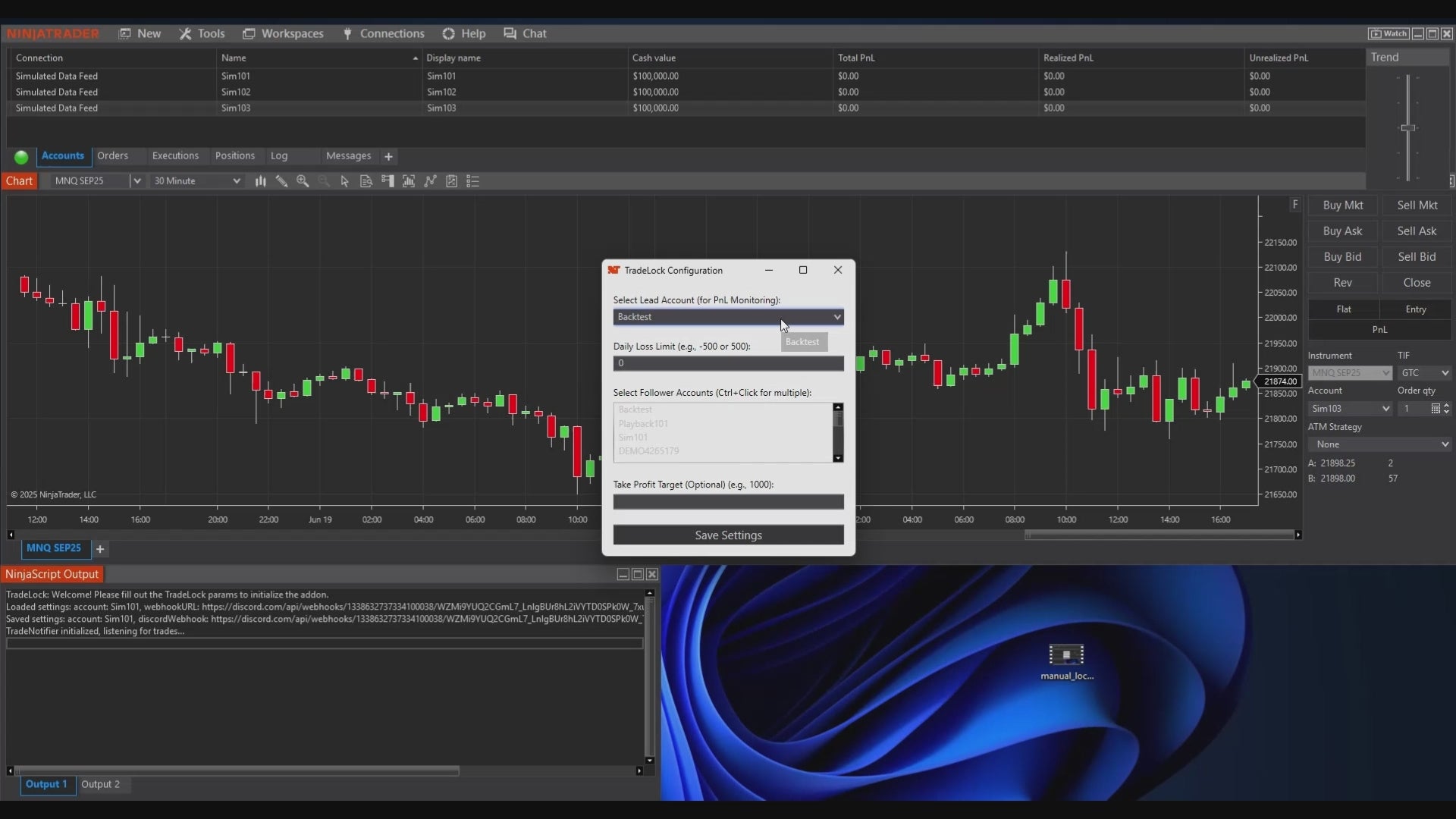Click the Buy Mkt button
The height and width of the screenshot is (819, 1456).
1342,206
